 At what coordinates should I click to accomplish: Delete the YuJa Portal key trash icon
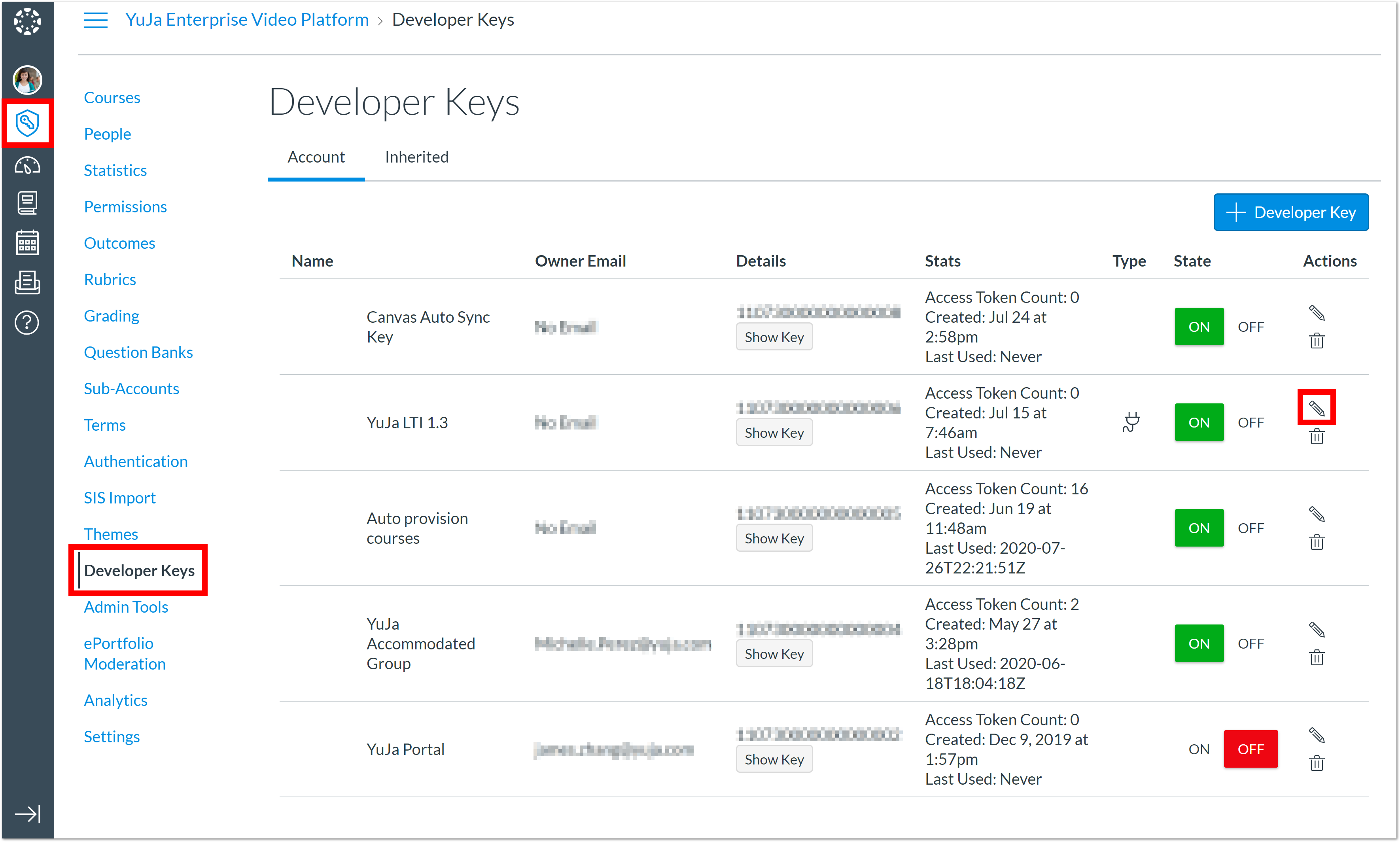(x=1316, y=763)
